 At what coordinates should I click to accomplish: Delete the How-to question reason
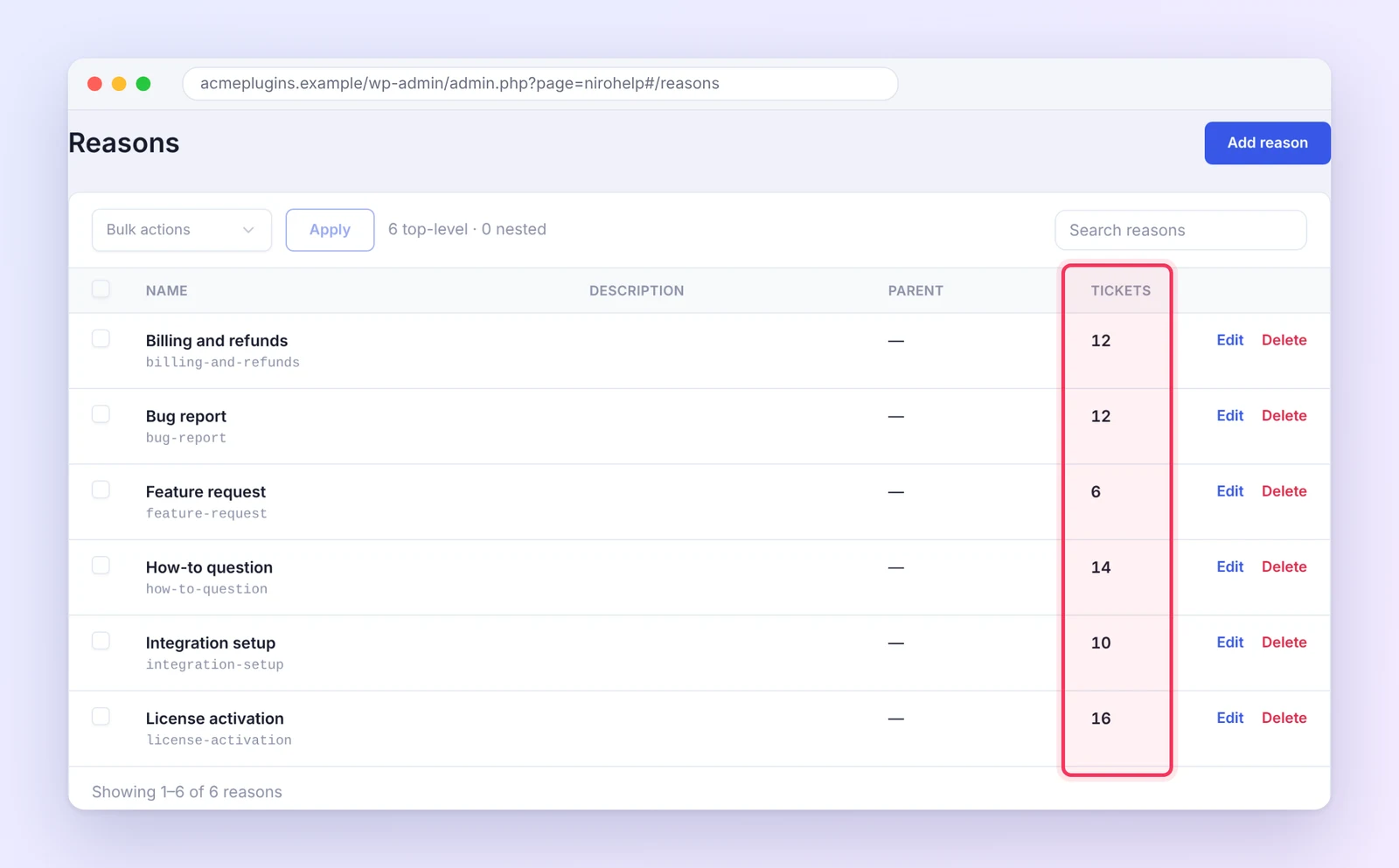pos(1284,566)
